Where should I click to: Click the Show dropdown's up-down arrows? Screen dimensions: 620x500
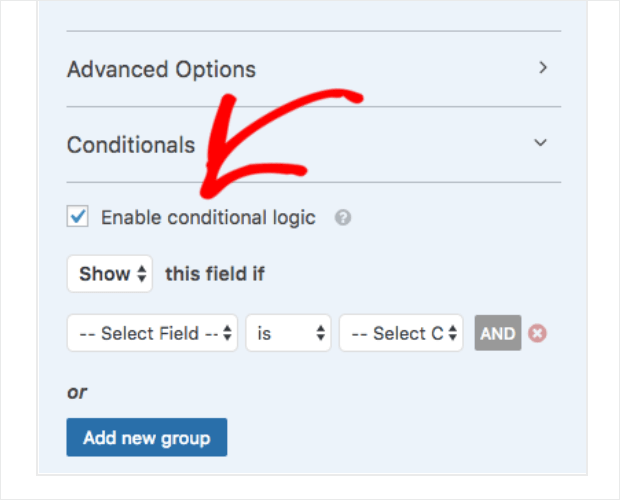pos(142,273)
